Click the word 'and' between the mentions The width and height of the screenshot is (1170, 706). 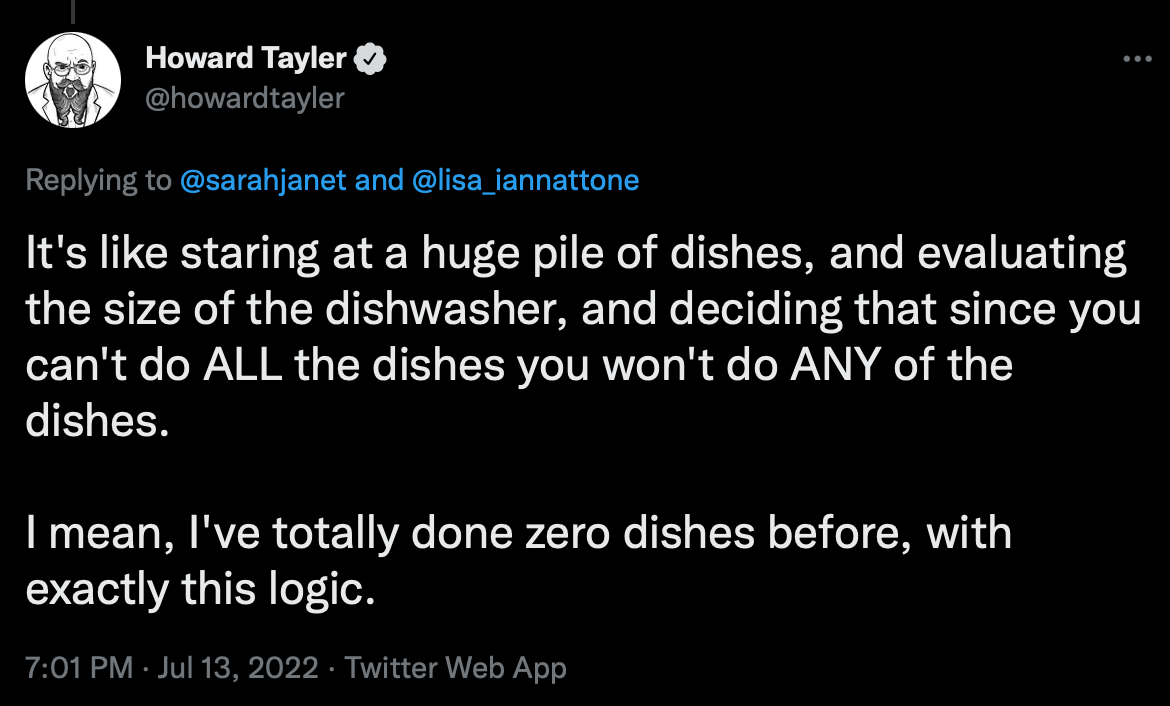[x=378, y=180]
